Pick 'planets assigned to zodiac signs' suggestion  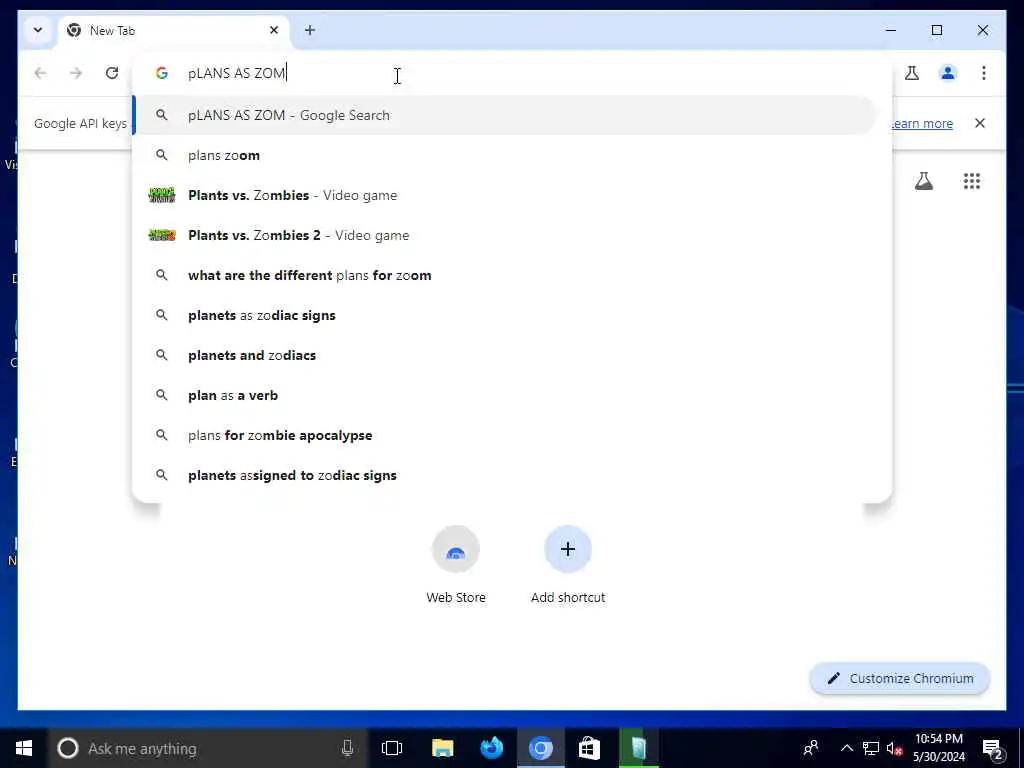click(x=504, y=475)
